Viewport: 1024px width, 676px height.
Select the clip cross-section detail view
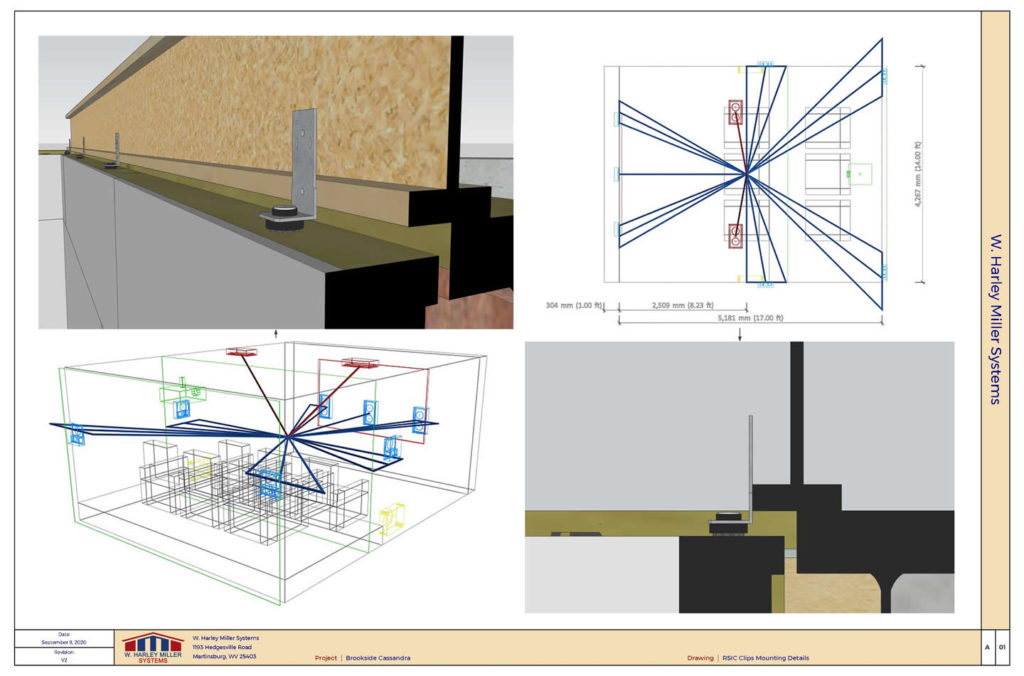coord(739,477)
